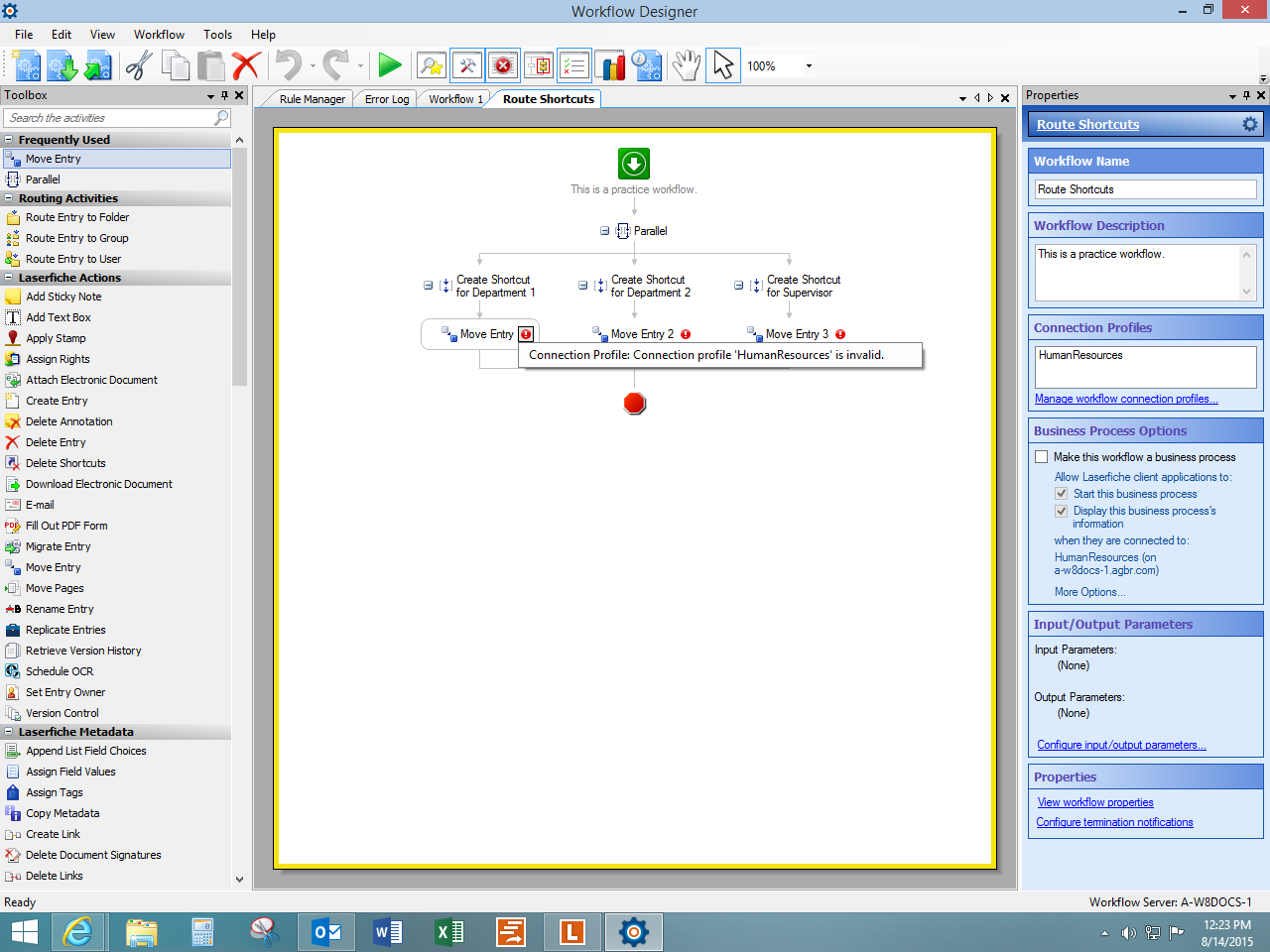The image size is (1270, 952).
Task: Open 'Configure termination notifications' link
Action: tap(1115, 822)
